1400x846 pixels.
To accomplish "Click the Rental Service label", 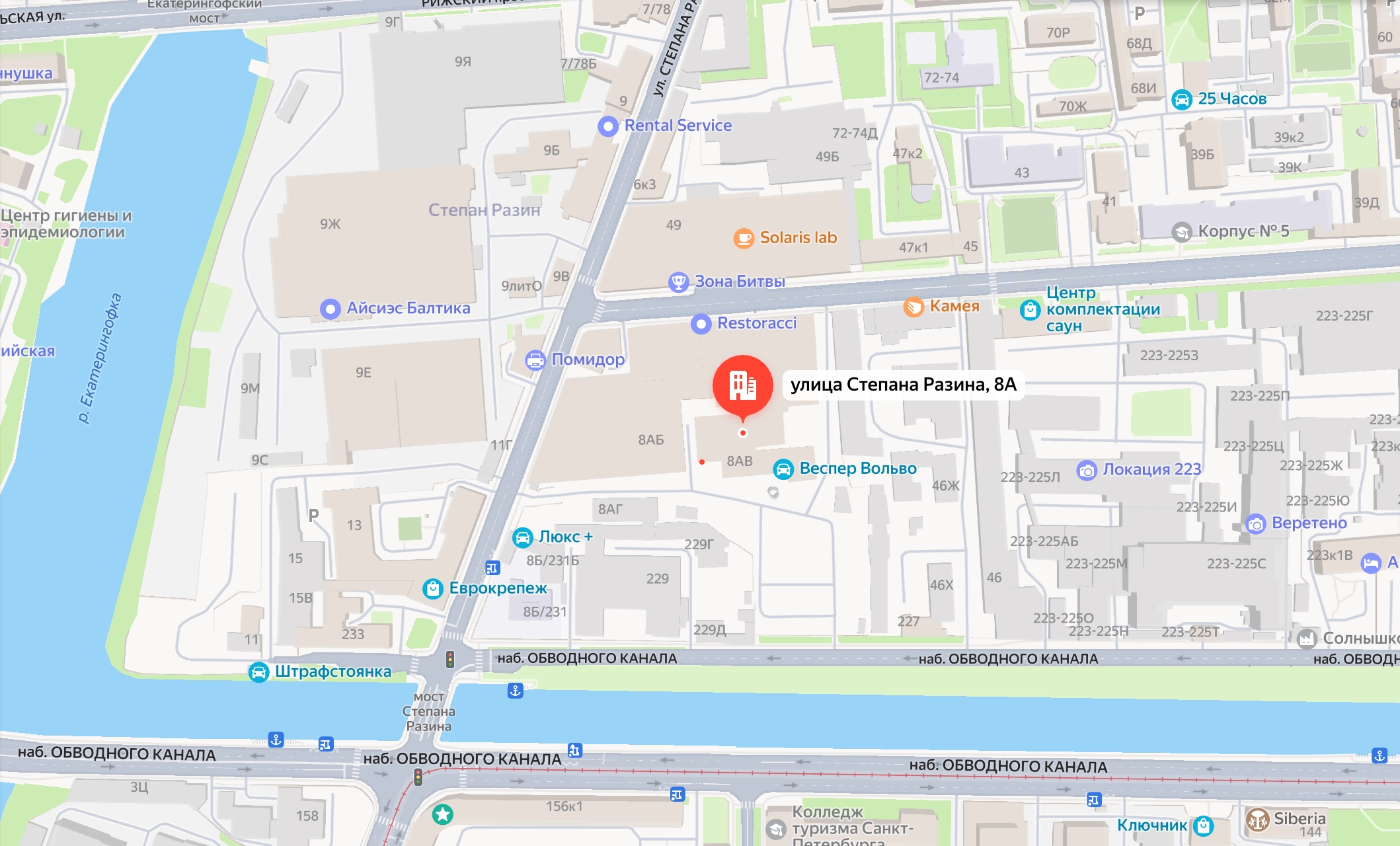I will (678, 126).
